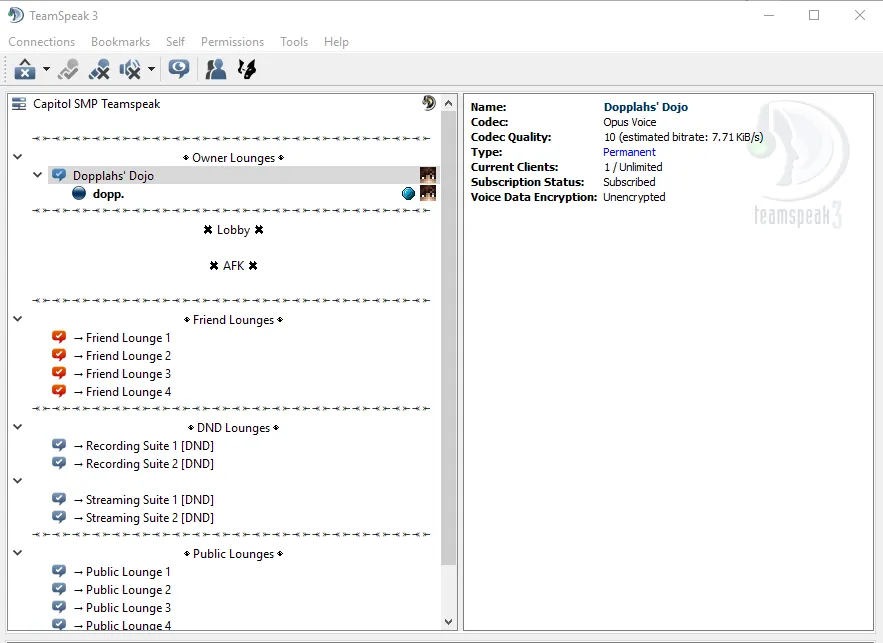Open the Bookmarks menu
This screenshot has height=643, width=883.
(120, 42)
